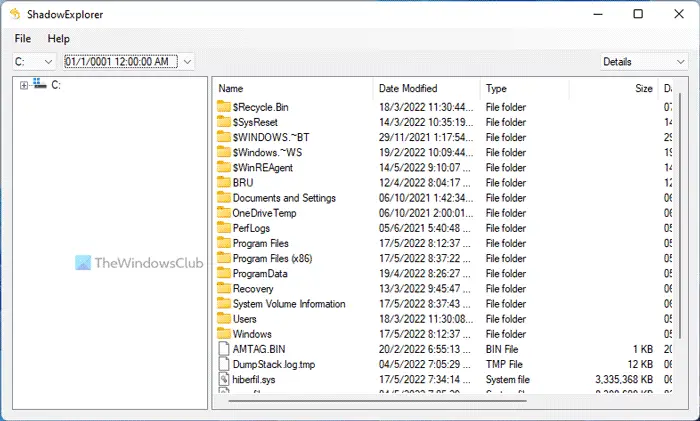Maximize the ShadowExplorer window
The width and height of the screenshot is (700, 421).
[638, 14]
